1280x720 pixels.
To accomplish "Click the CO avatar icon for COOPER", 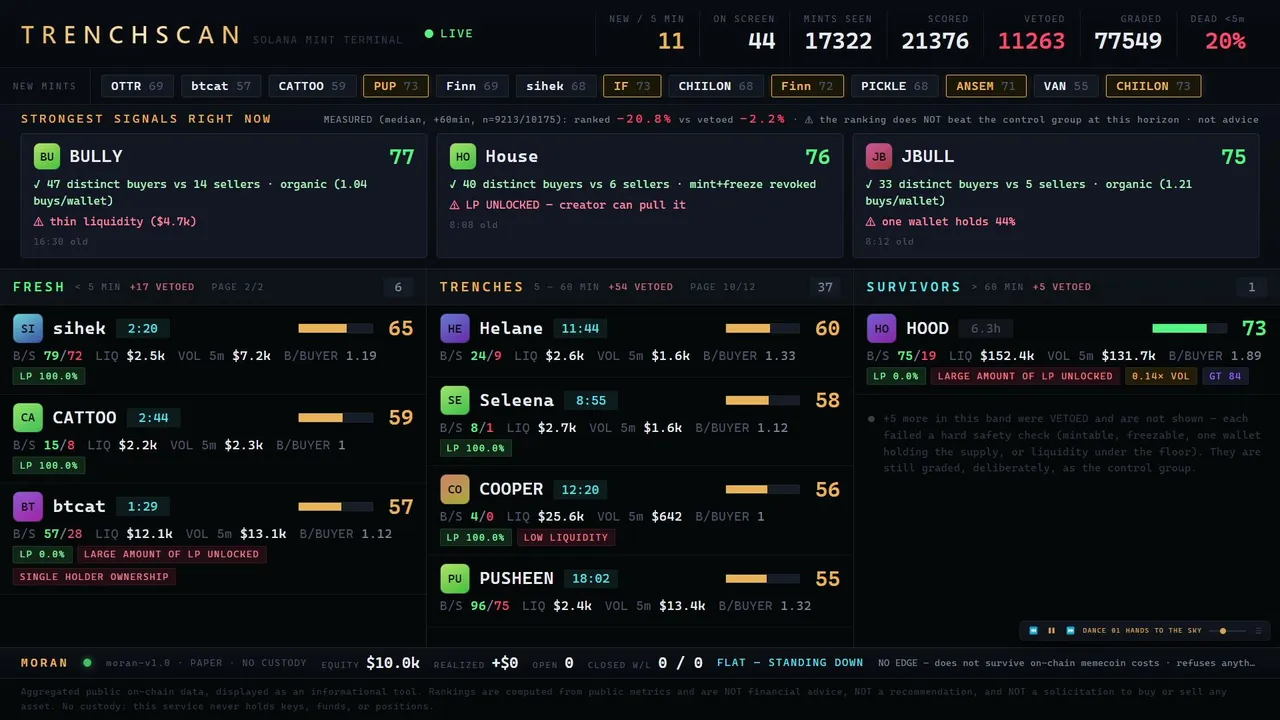I will point(455,489).
